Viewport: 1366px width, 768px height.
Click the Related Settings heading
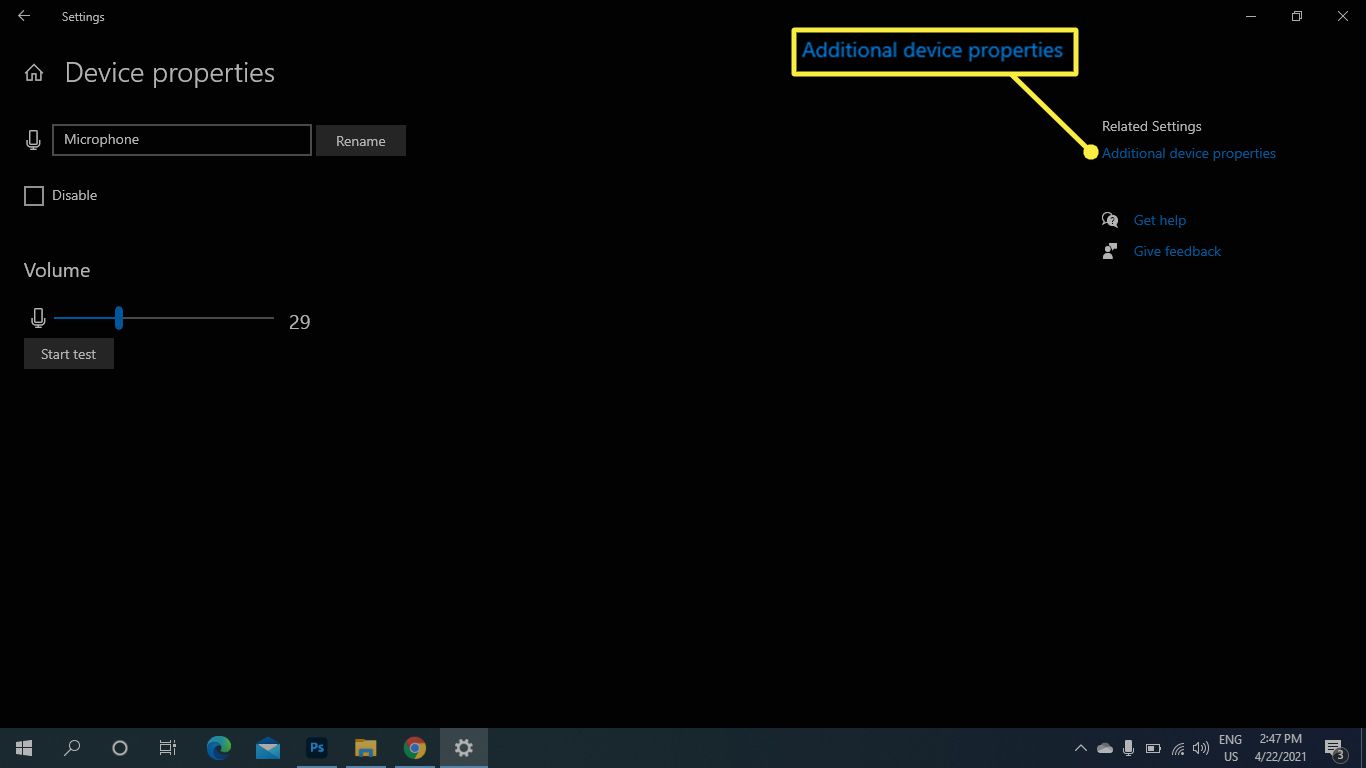(x=1151, y=126)
